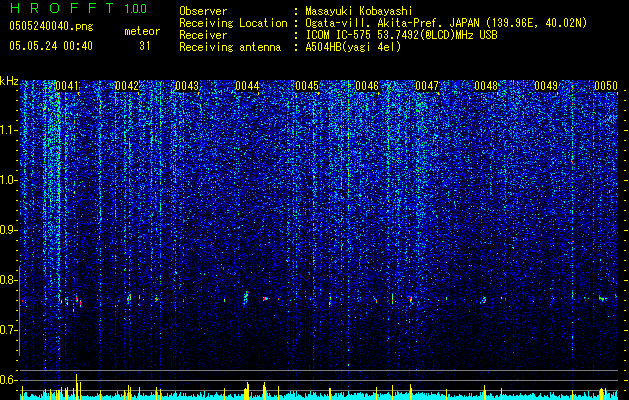Image resolution: width=629 pixels, height=400 pixels.
Task: Click the 0043 time marker
Action: click(187, 86)
